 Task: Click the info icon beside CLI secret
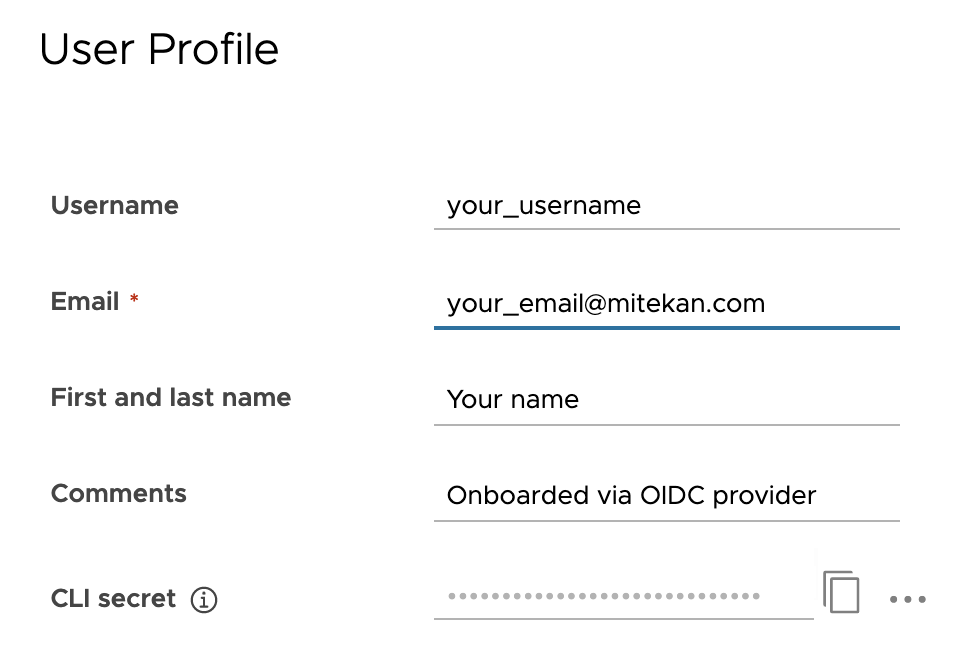pyautogui.click(x=204, y=600)
